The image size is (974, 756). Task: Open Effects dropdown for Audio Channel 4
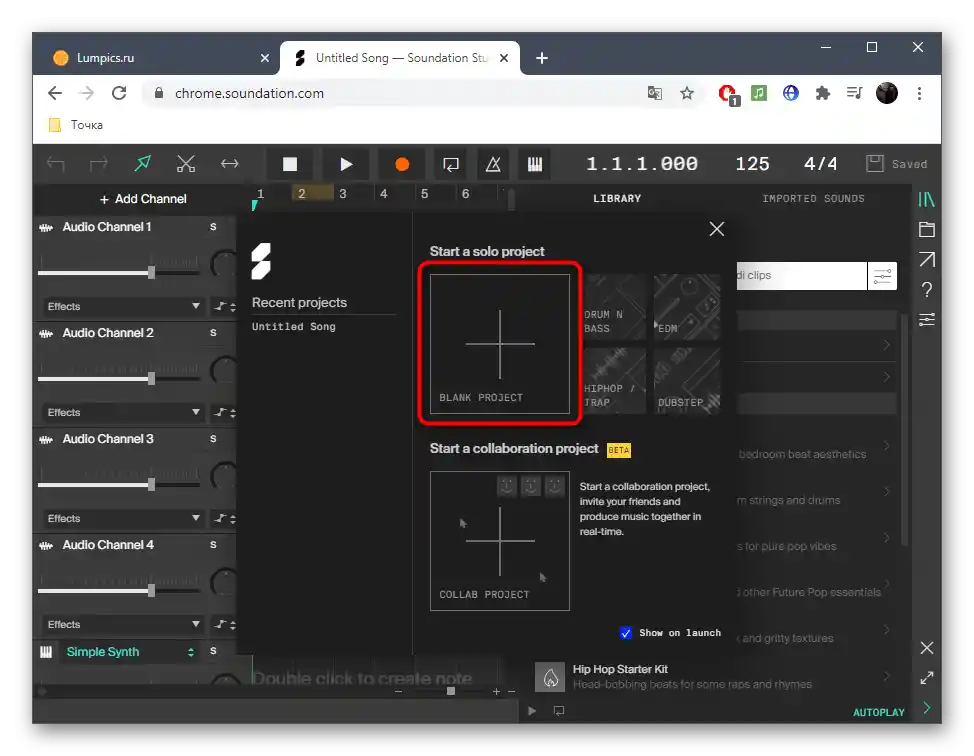pos(123,624)
